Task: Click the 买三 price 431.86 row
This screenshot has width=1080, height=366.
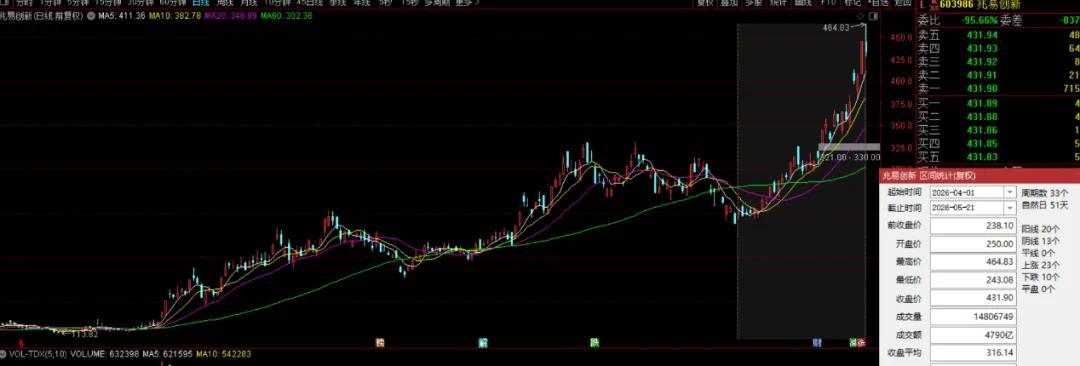Action: point(998,130)
